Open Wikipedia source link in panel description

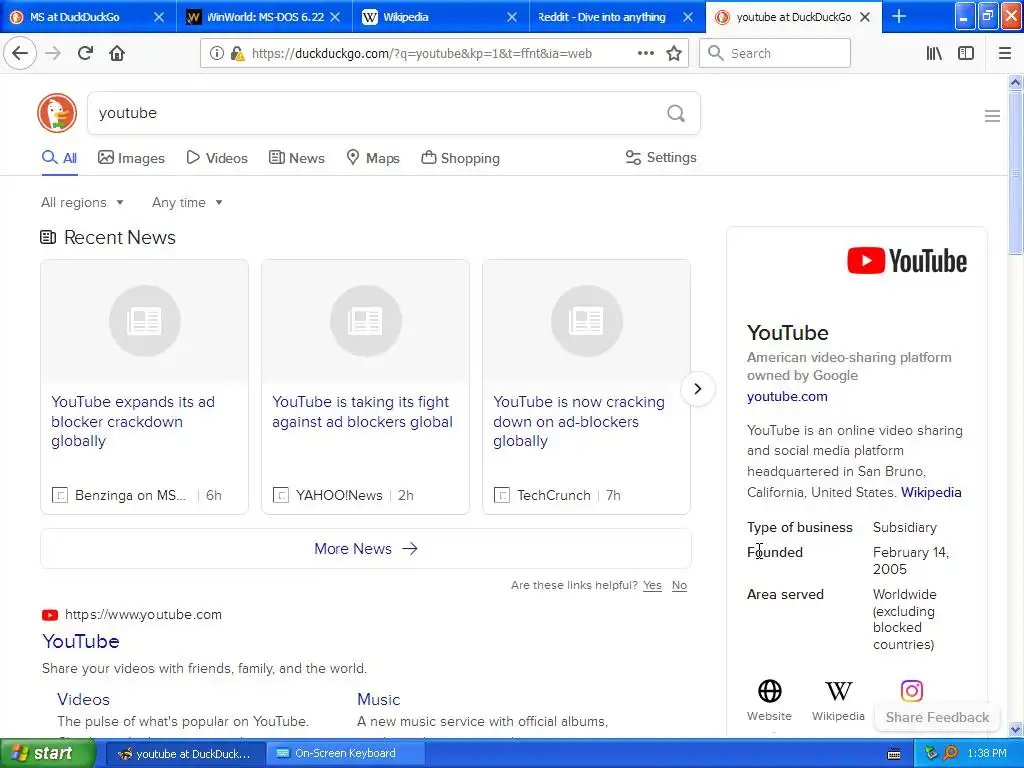(x=931, y=492)
